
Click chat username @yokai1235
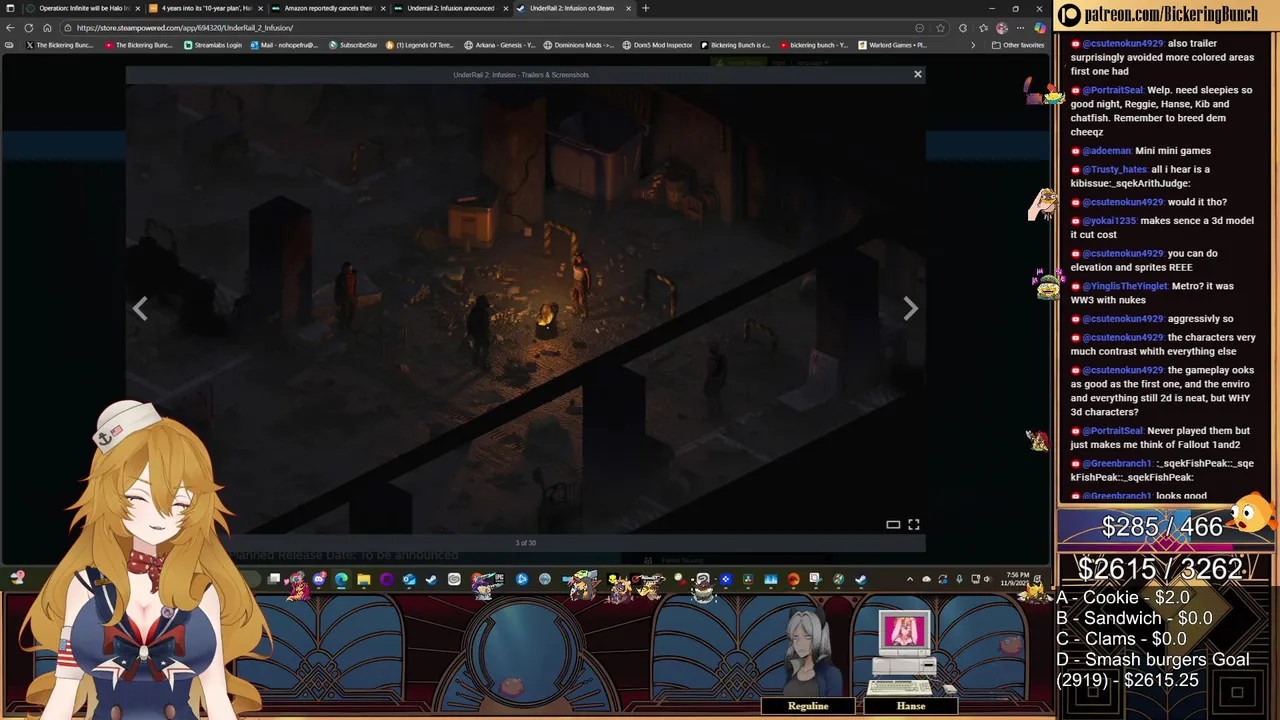(x=1109, y=221)
